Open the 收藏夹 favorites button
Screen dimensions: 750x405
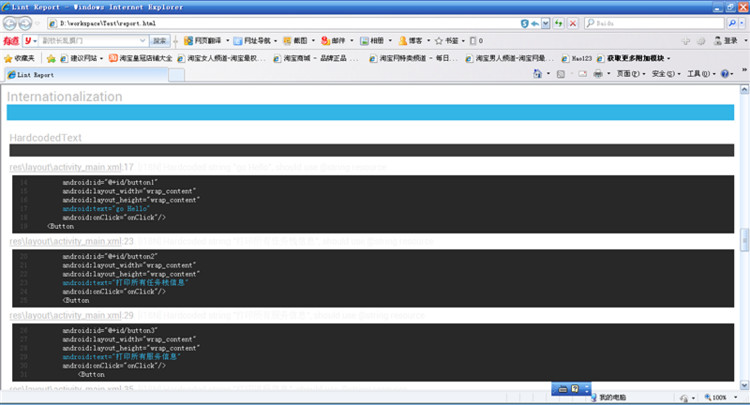[19, 58]
